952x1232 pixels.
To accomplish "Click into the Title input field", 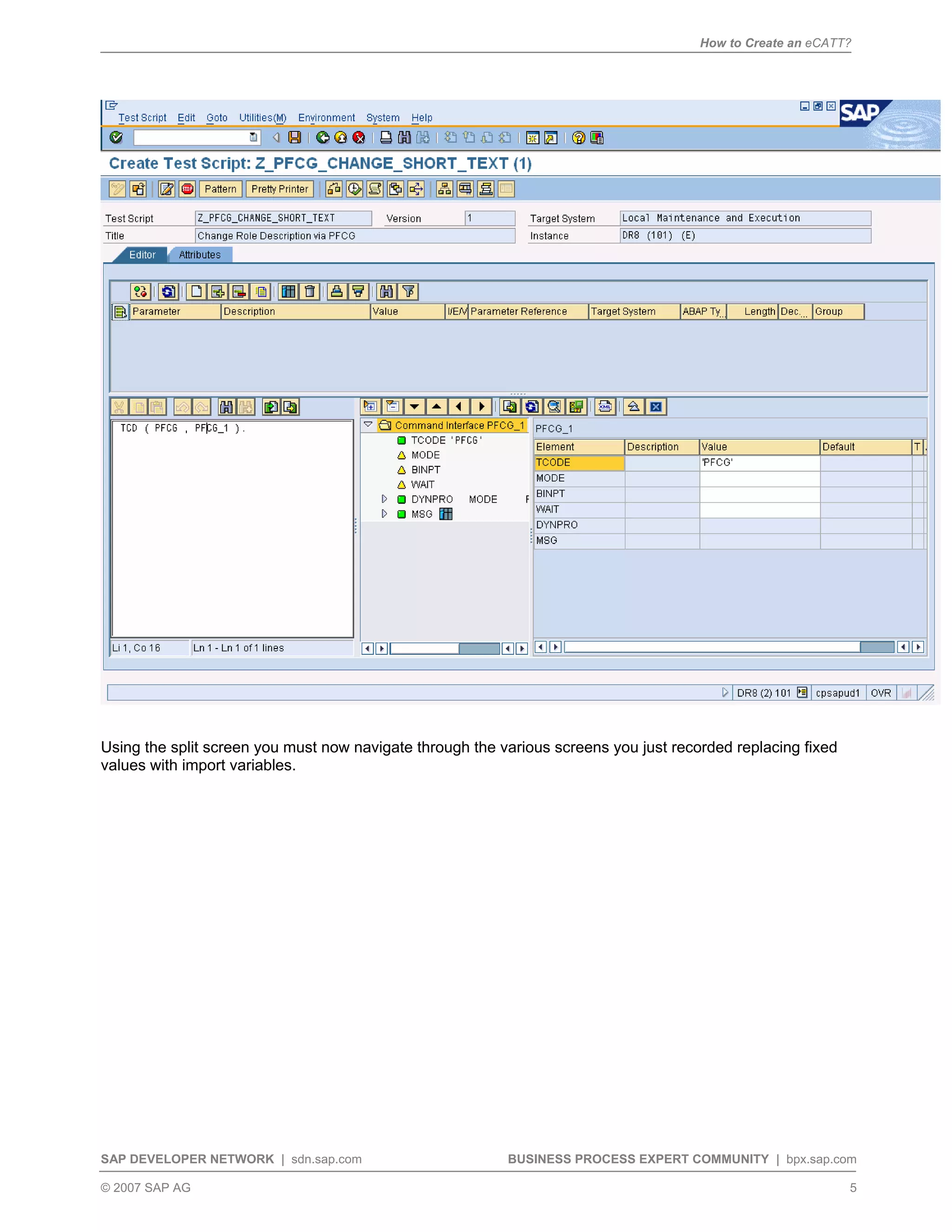I will pos(355,236).
